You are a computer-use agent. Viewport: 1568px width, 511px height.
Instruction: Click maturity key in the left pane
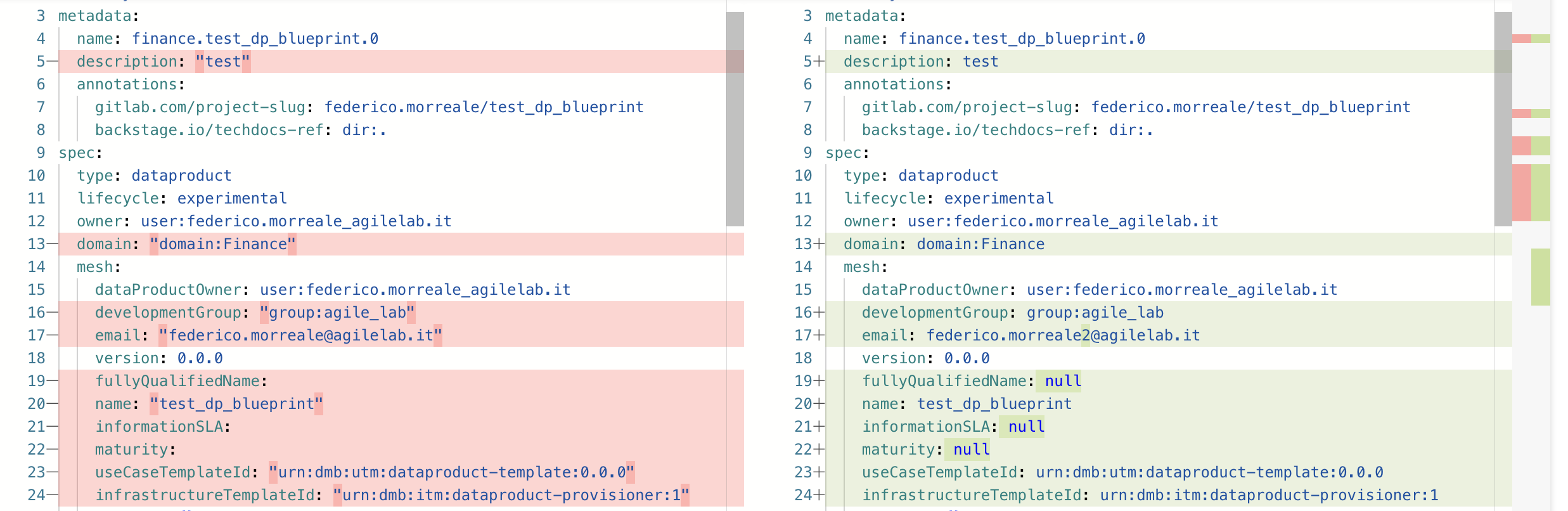tap(131, 450)
